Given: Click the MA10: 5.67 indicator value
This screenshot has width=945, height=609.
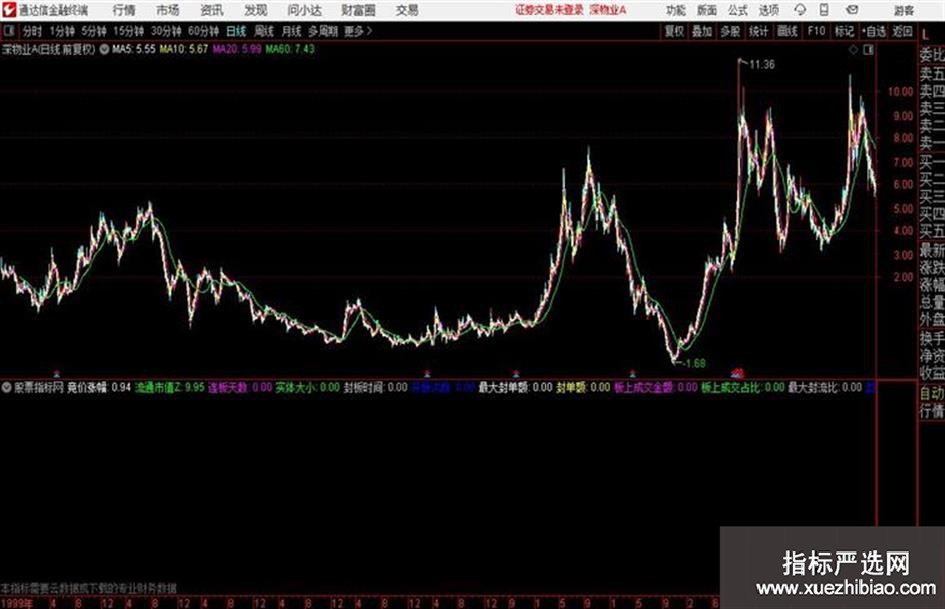Looking at the screenshot, I should pyautogui.click(x=184, y=49).
